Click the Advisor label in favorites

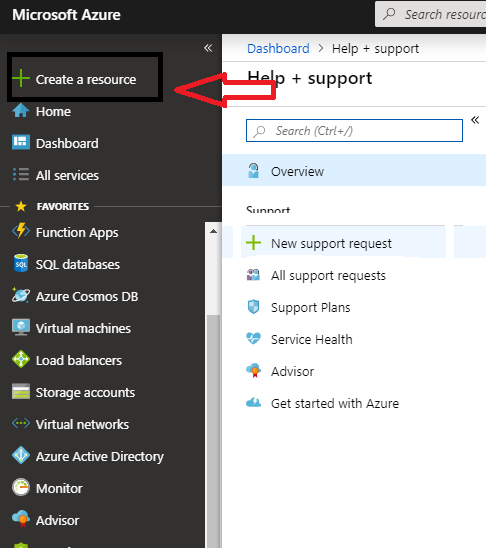[58, 520]
